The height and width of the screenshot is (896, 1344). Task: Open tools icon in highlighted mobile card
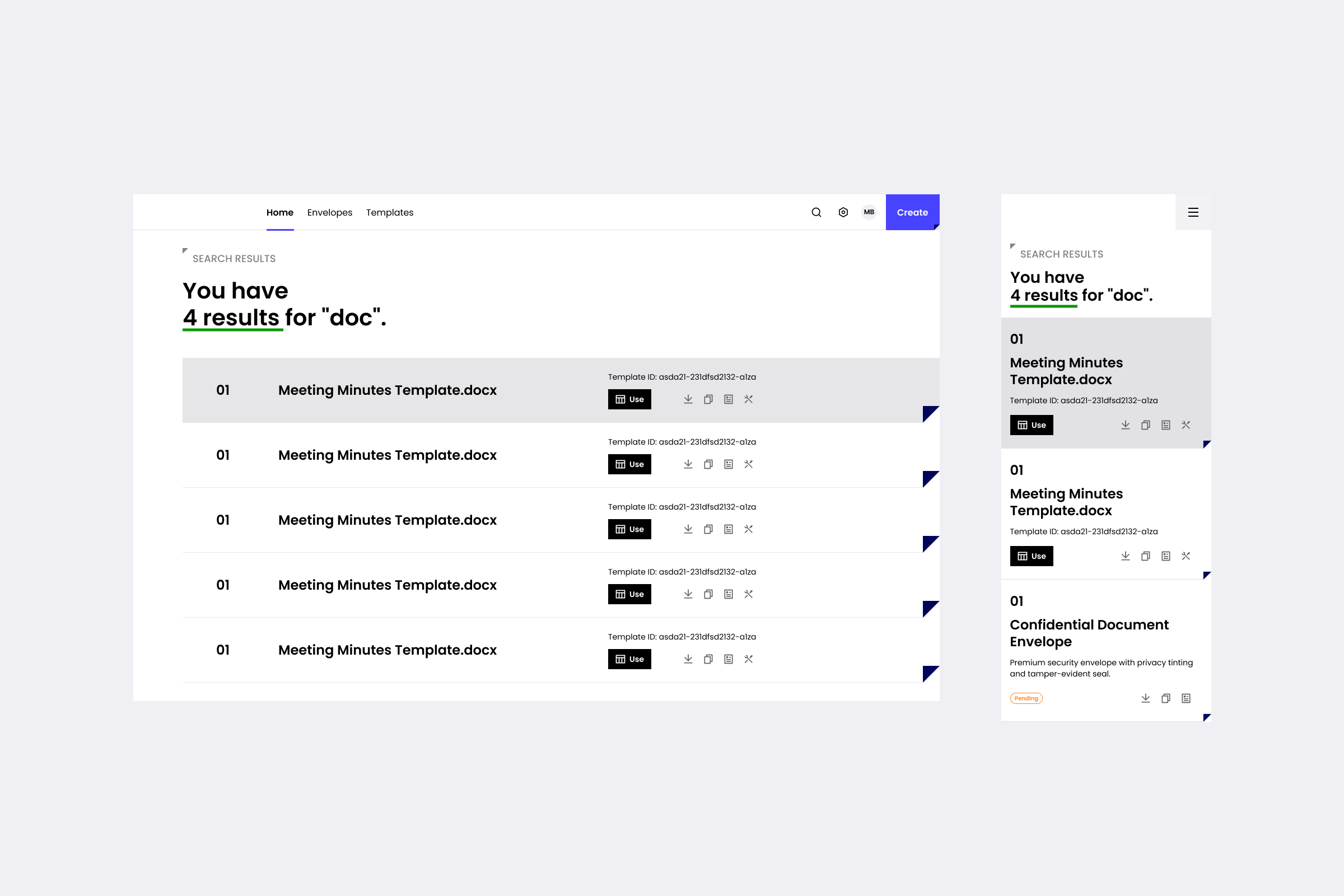[x=1186, y=425]
